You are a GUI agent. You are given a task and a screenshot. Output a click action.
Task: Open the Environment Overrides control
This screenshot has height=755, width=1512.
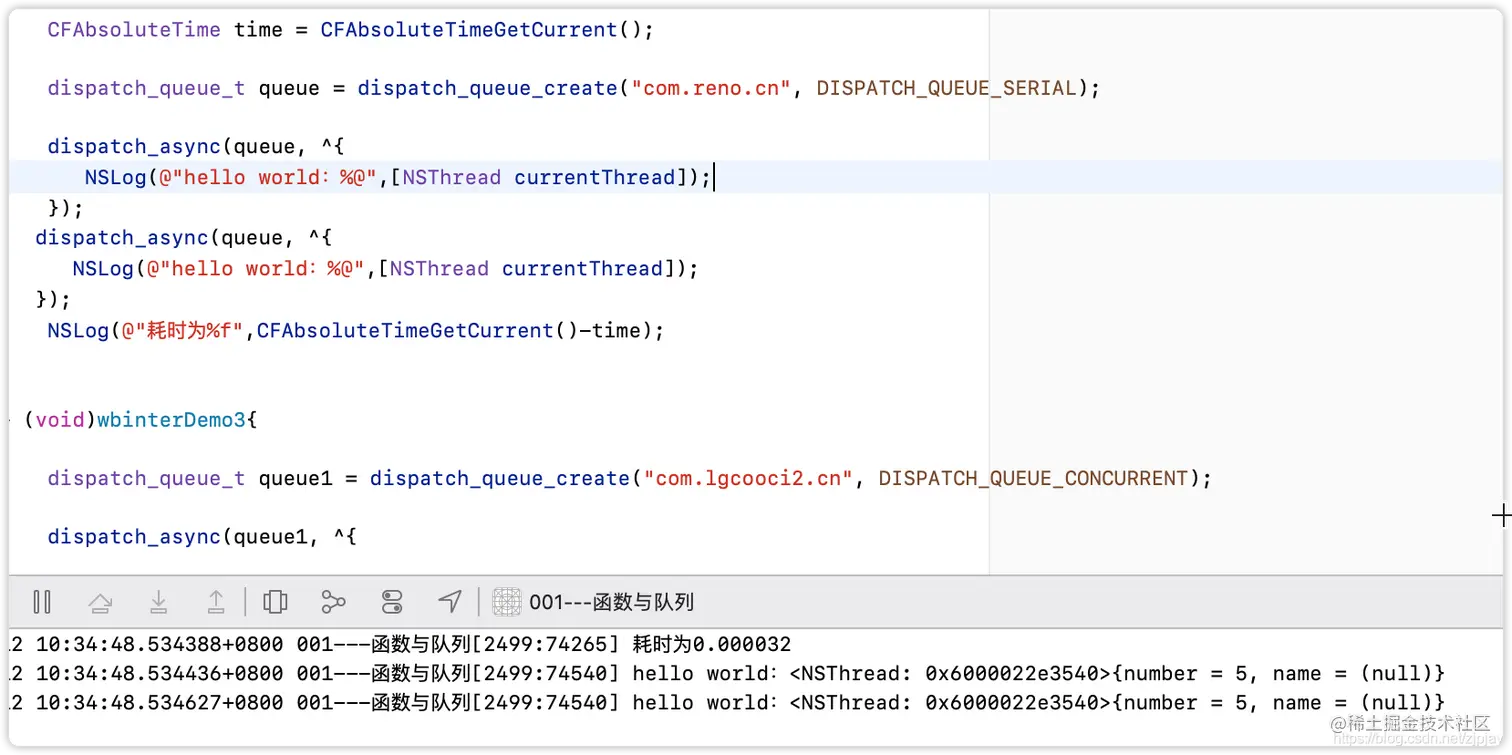(x=392, y=601)
